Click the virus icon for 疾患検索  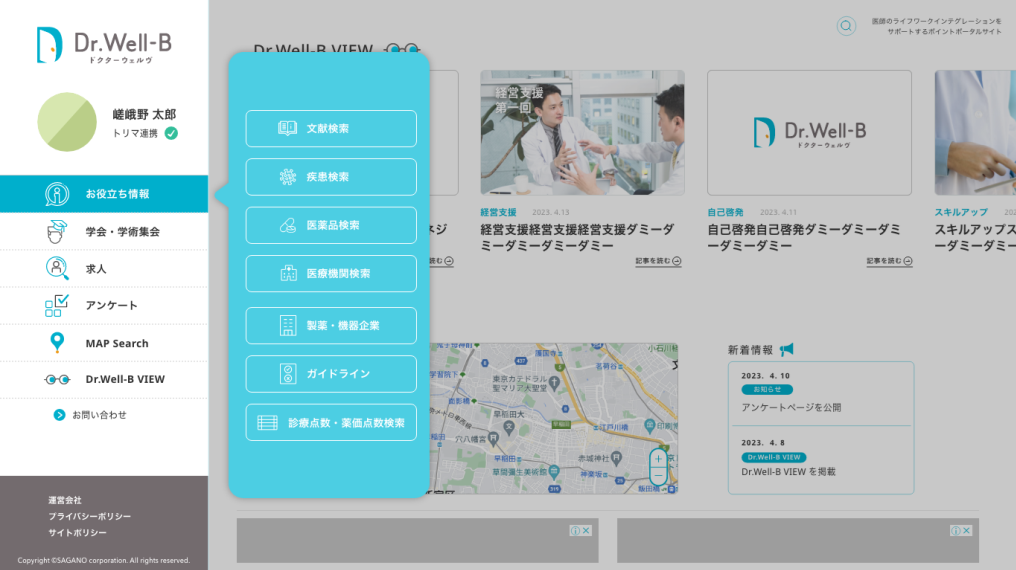pos(288,177)
